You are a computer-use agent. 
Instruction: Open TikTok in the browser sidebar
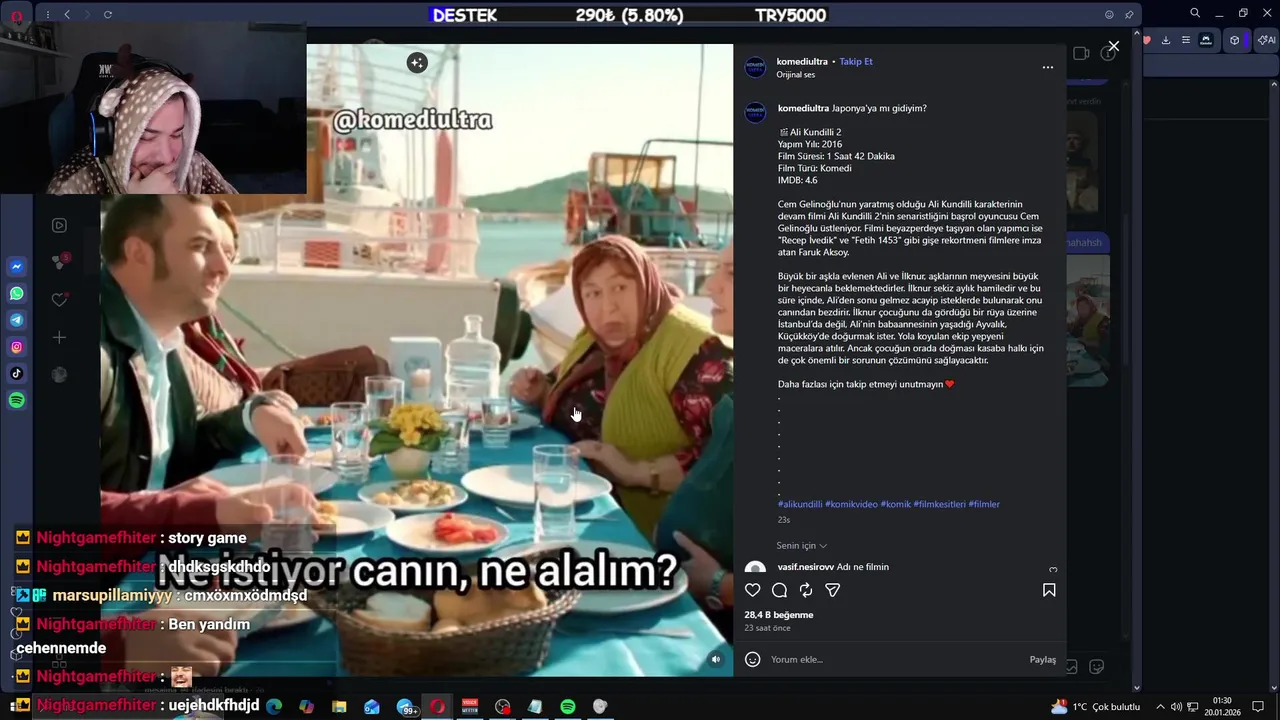pyautogui.click(x=17, y=374)
